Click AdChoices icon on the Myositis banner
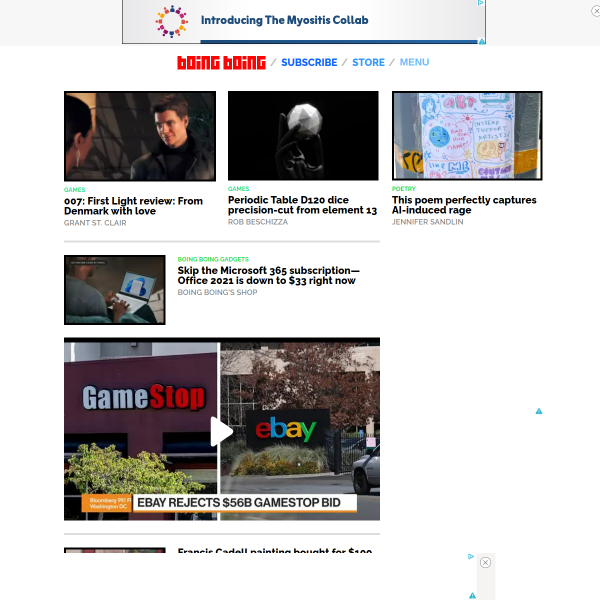The width and height of the screenshot is (600, 600). pos(481,3)
